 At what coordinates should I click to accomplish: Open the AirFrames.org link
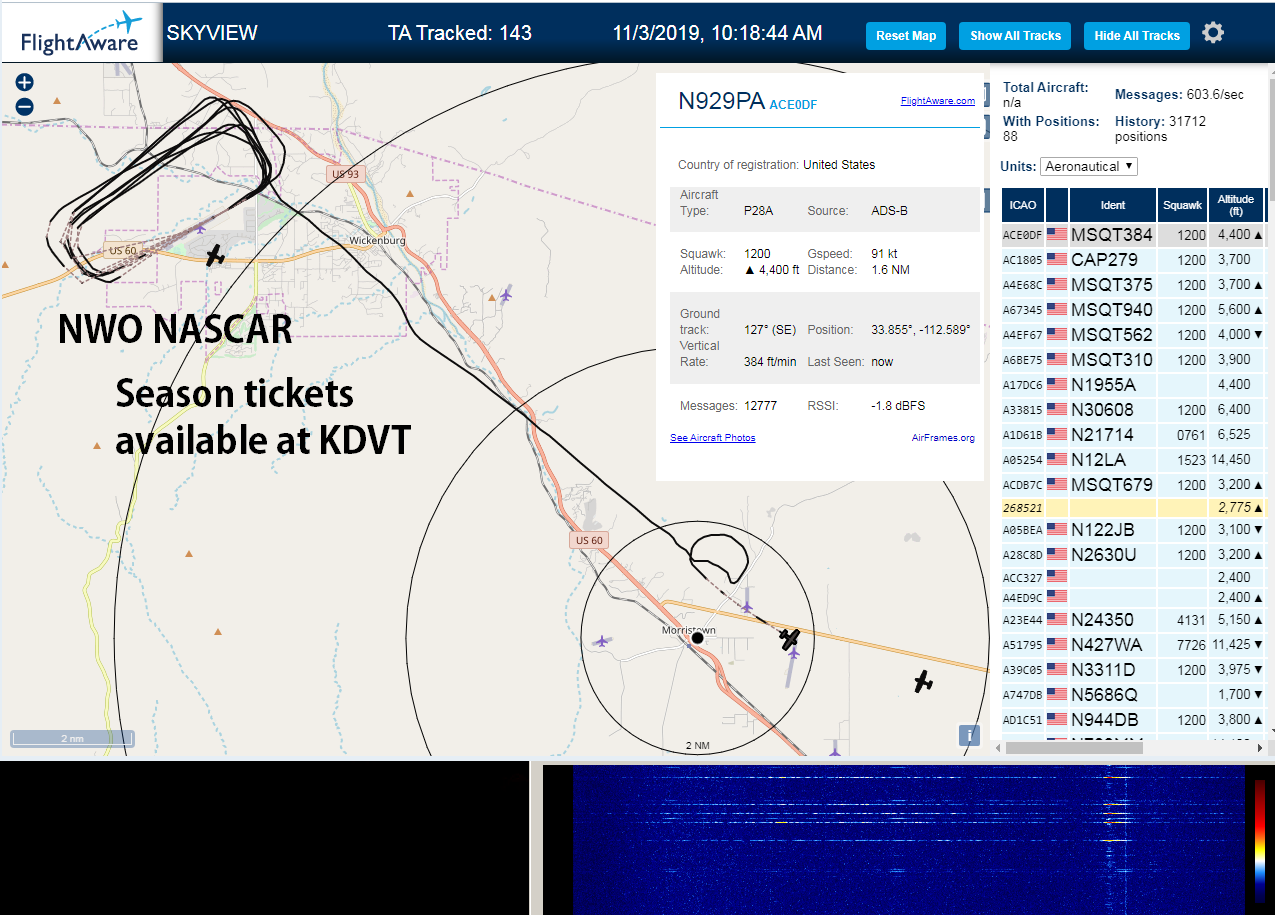point(943,438)
